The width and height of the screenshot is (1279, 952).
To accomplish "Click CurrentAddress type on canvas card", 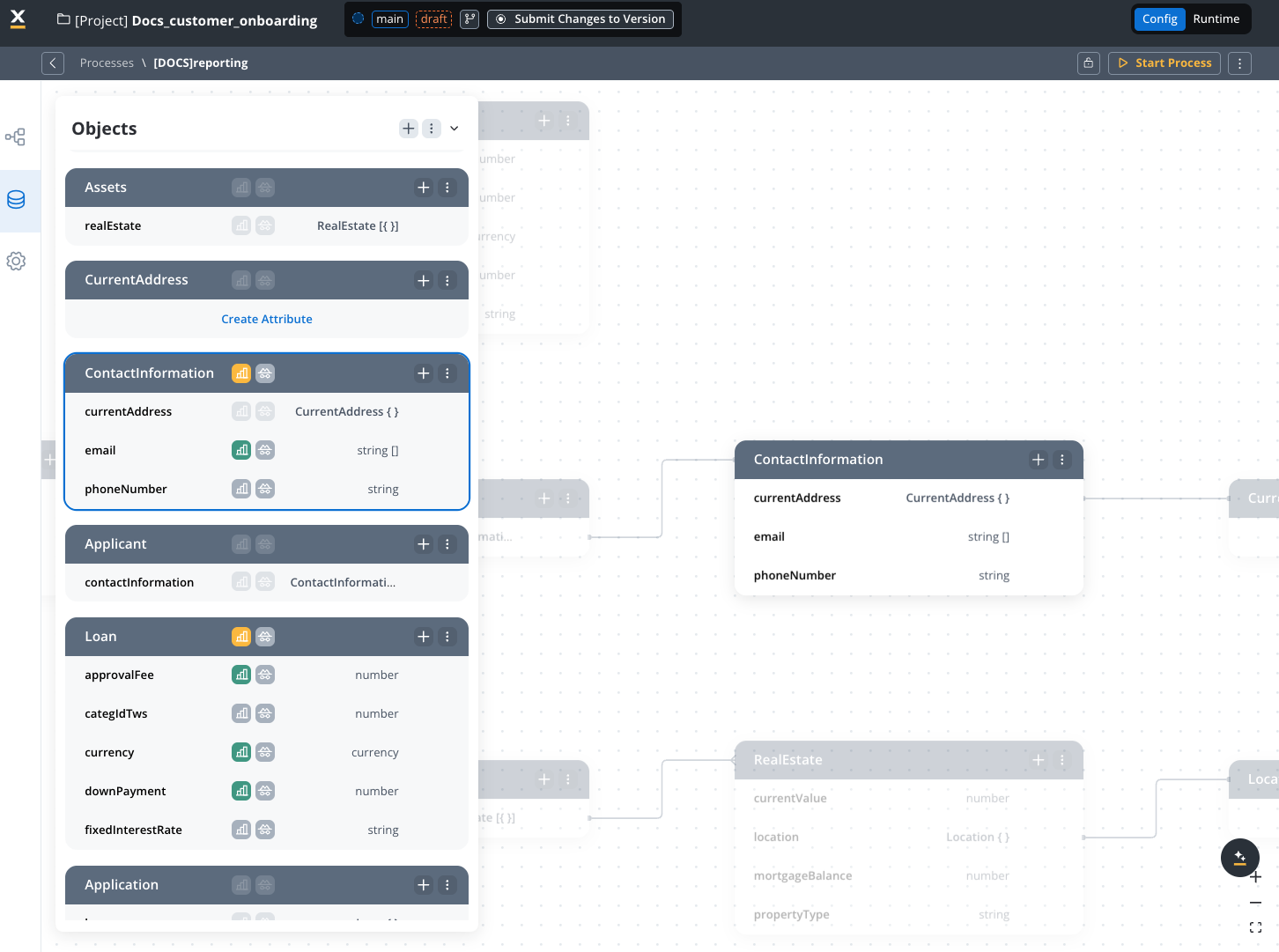I will pyautogui.click(x=957, y=498).
